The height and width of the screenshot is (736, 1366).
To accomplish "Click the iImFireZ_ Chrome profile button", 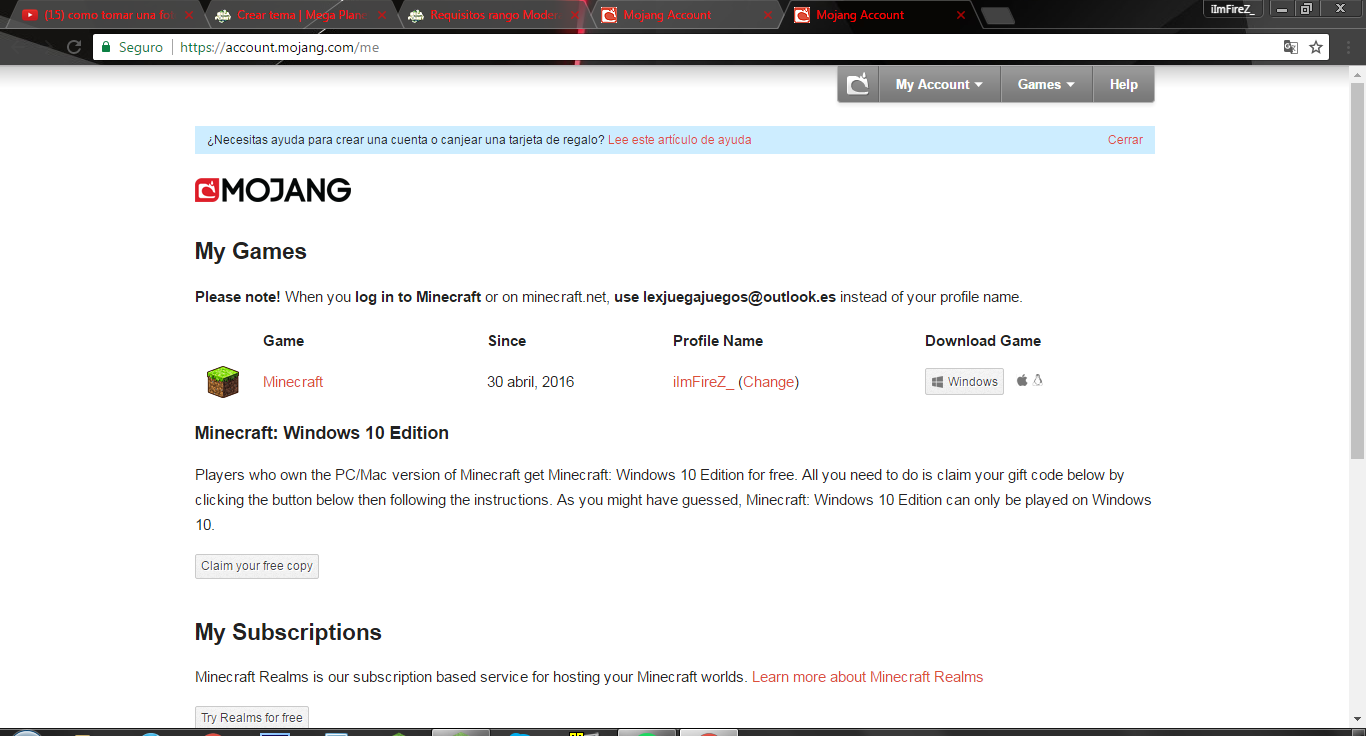I will tap(1232, 9).
